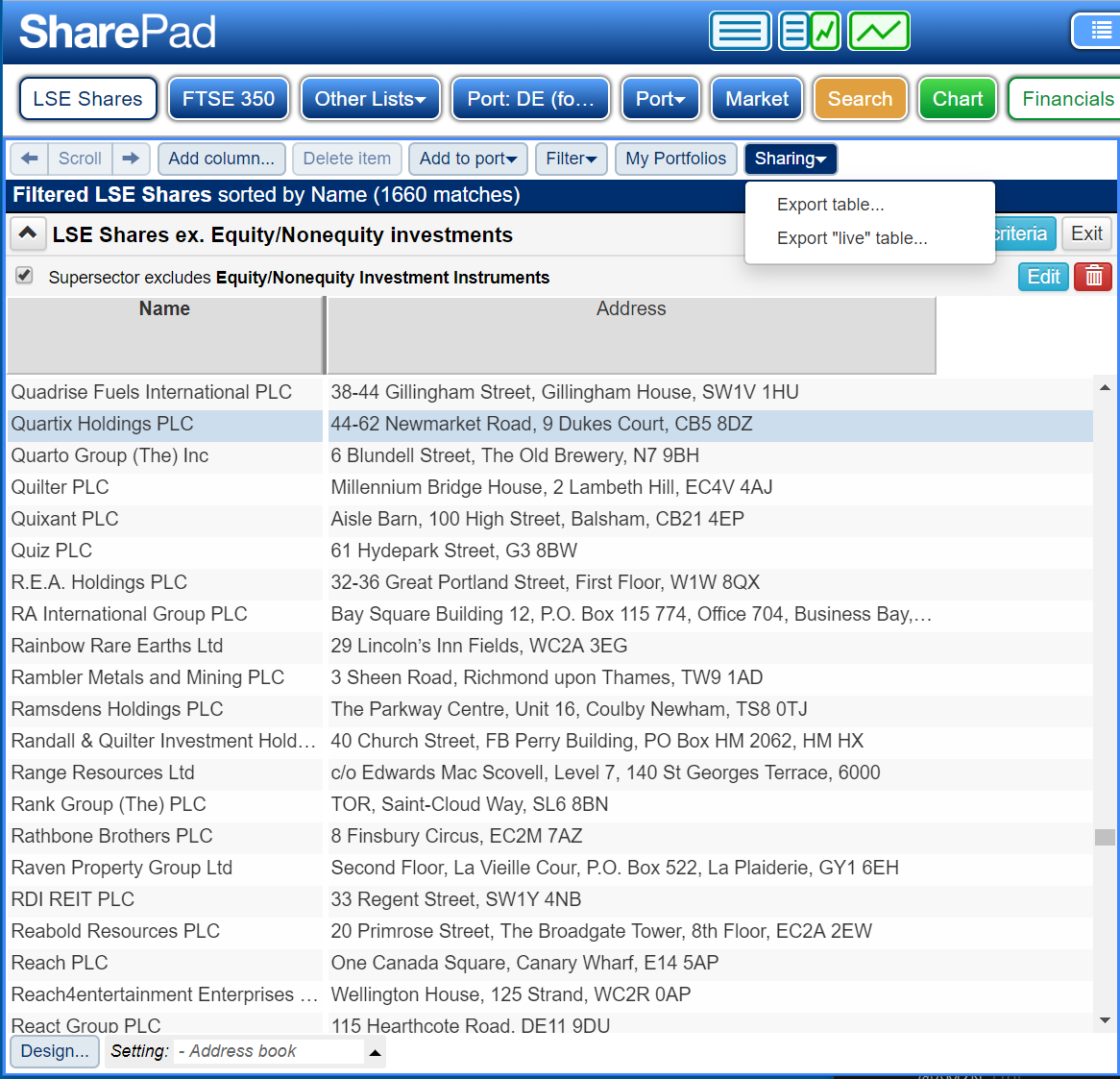Switch to the Market tab
The height and width of the screenshot is (1079, 1120).
pyautogui.click(x=757, y=99)
